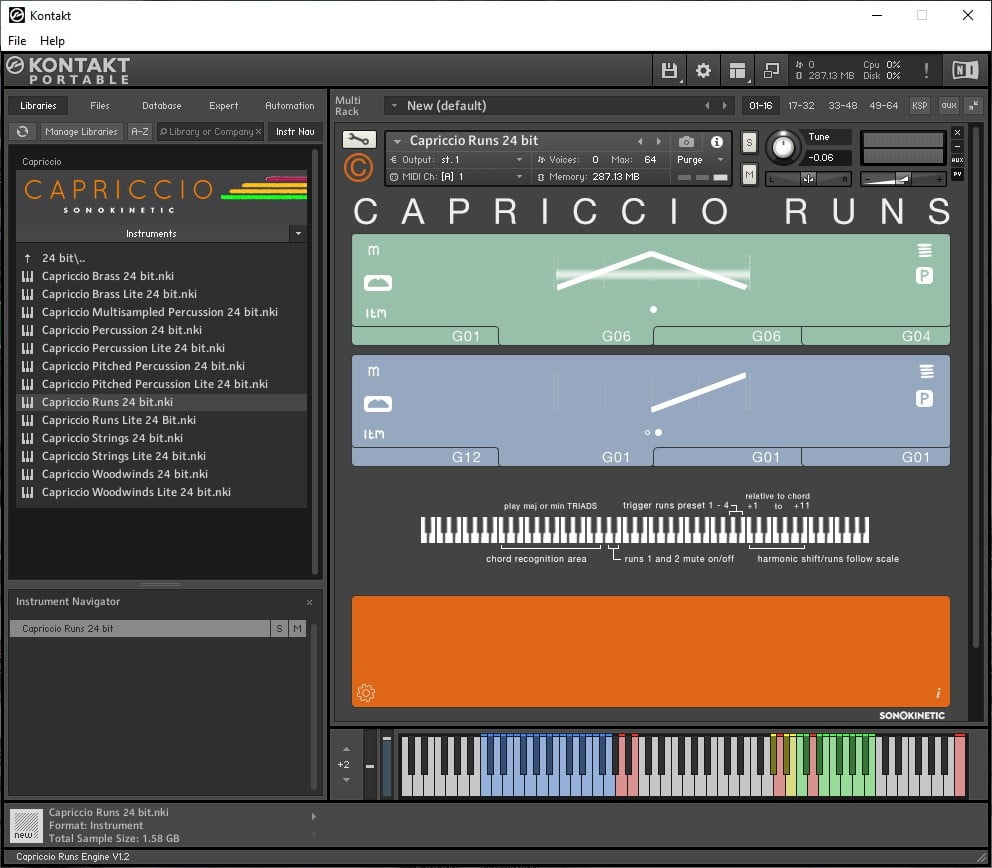Open the instrument name dropdown arrow
992x868 pixels.
pos(397,141)
